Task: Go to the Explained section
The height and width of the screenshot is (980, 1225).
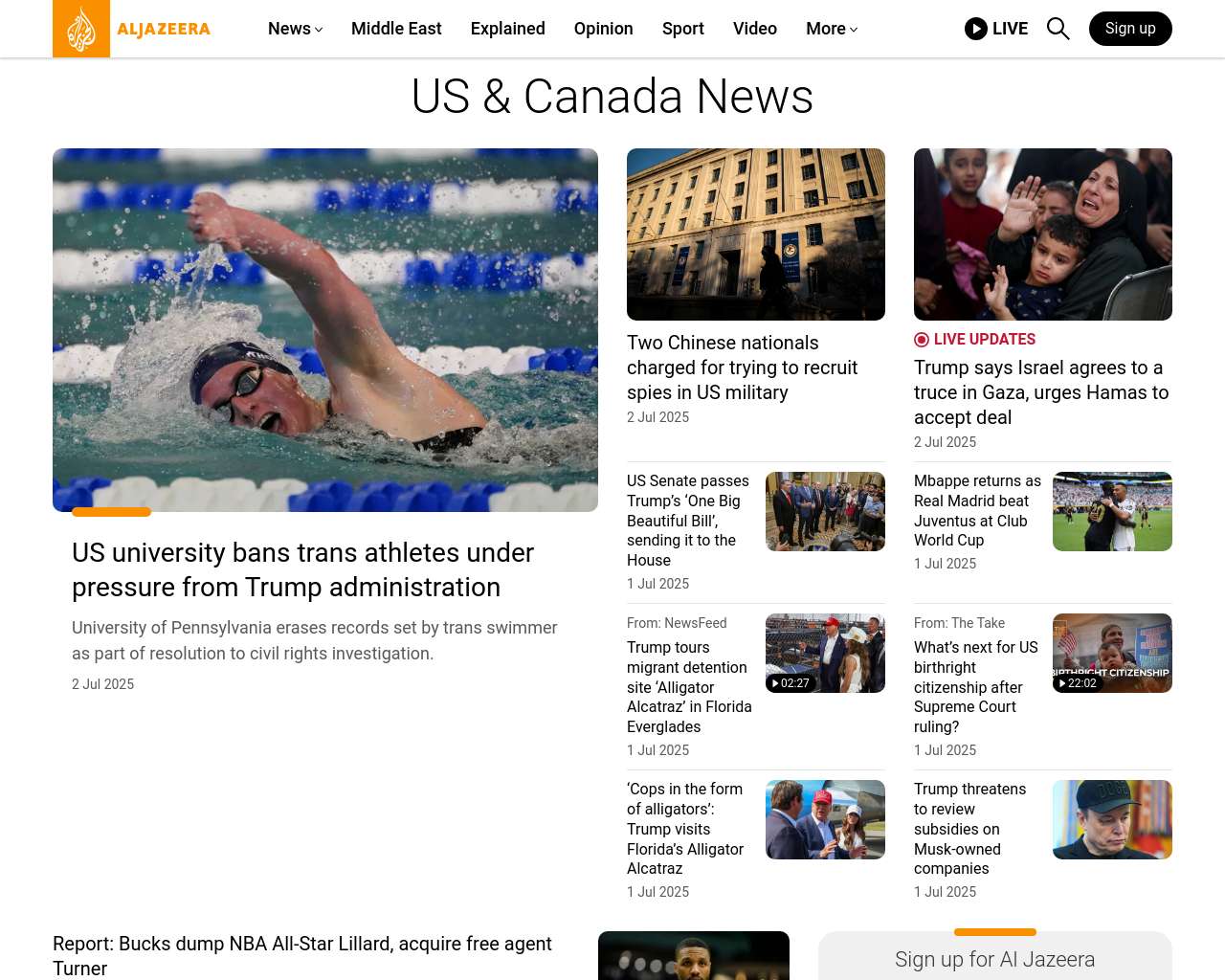Action: pos(508,29)
